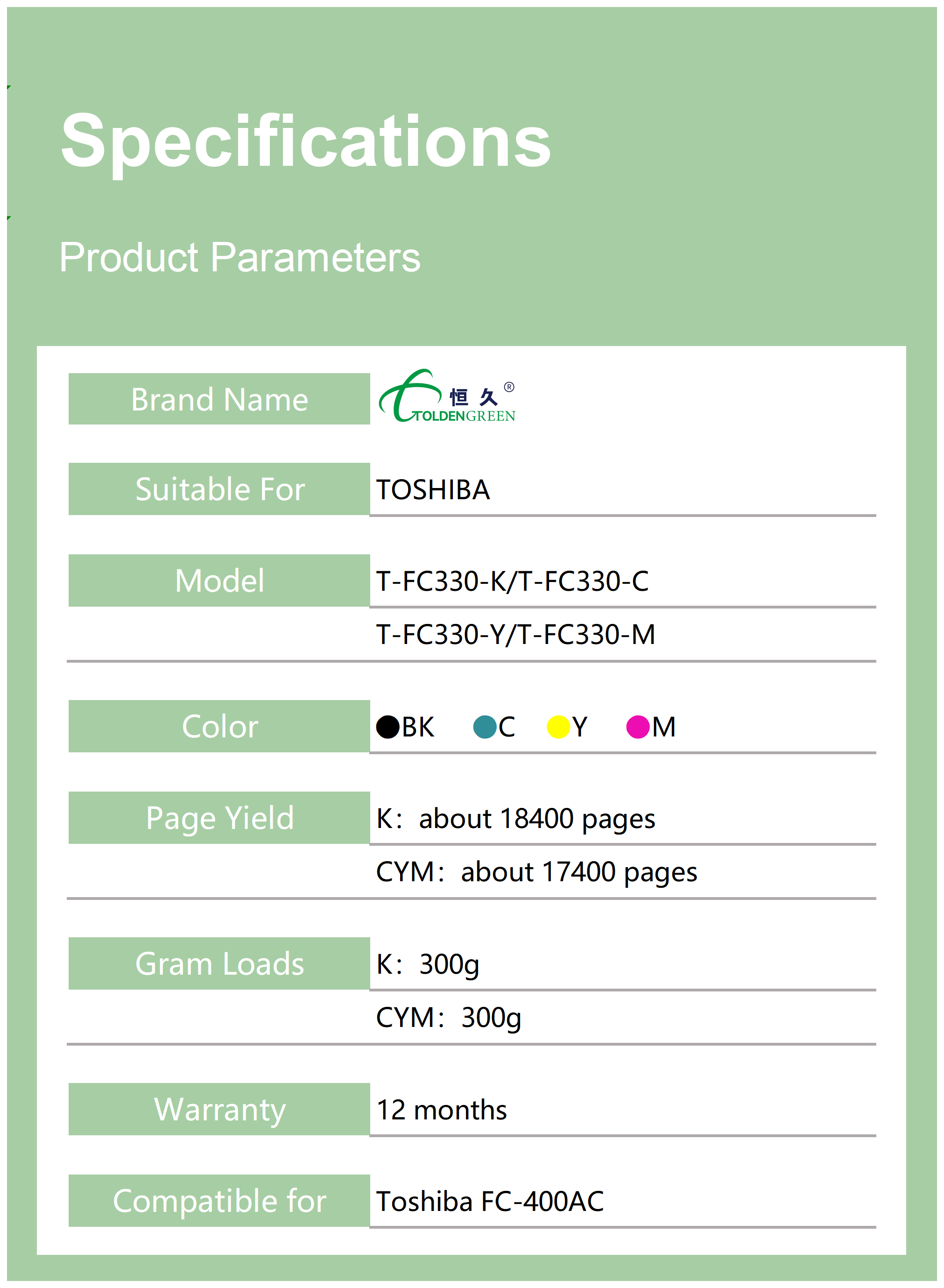Click the T-FC330-Y/T-FC330-M model text
Viewport: 944px width, 1288px height.
pos(515,634)
